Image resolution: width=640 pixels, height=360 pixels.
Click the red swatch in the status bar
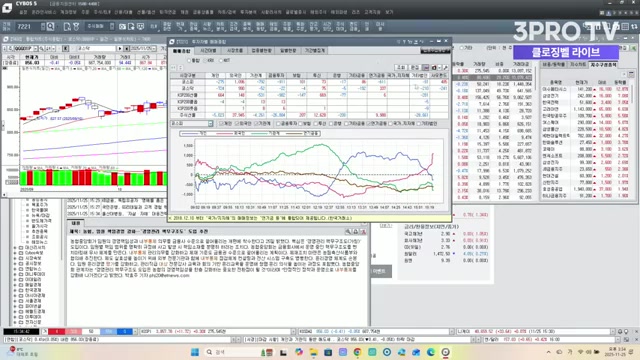point(56,331)
